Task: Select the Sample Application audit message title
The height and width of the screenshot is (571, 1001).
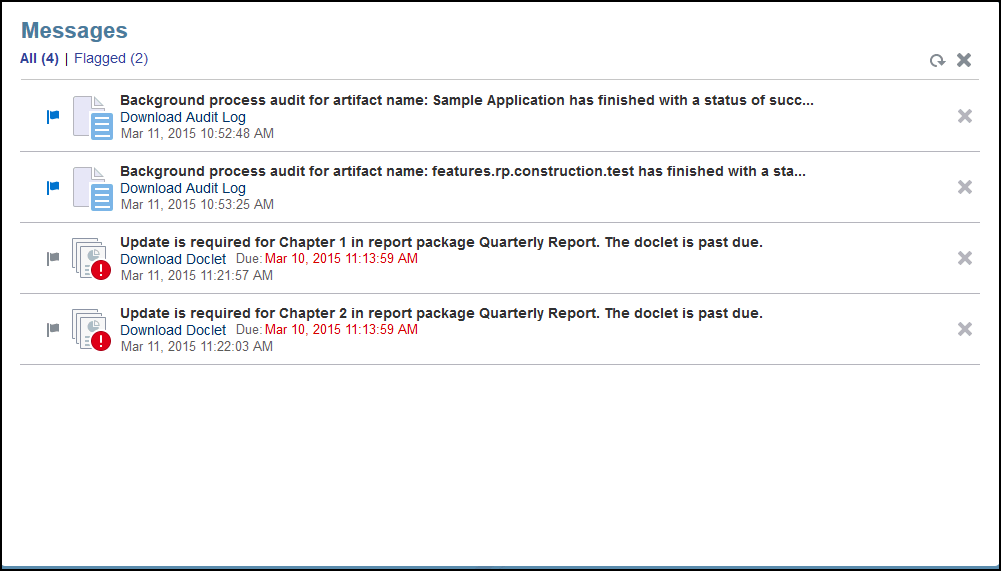Action: (x=467, y=100)
